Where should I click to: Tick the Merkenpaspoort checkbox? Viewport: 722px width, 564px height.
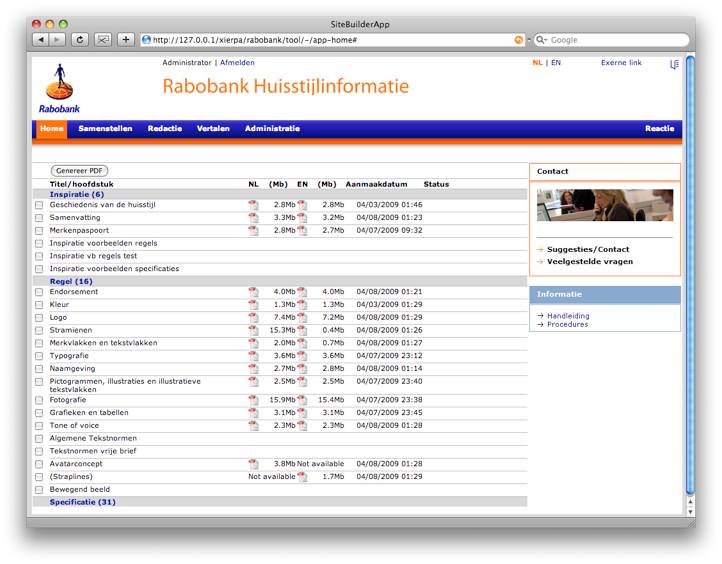tap(39, 231)
